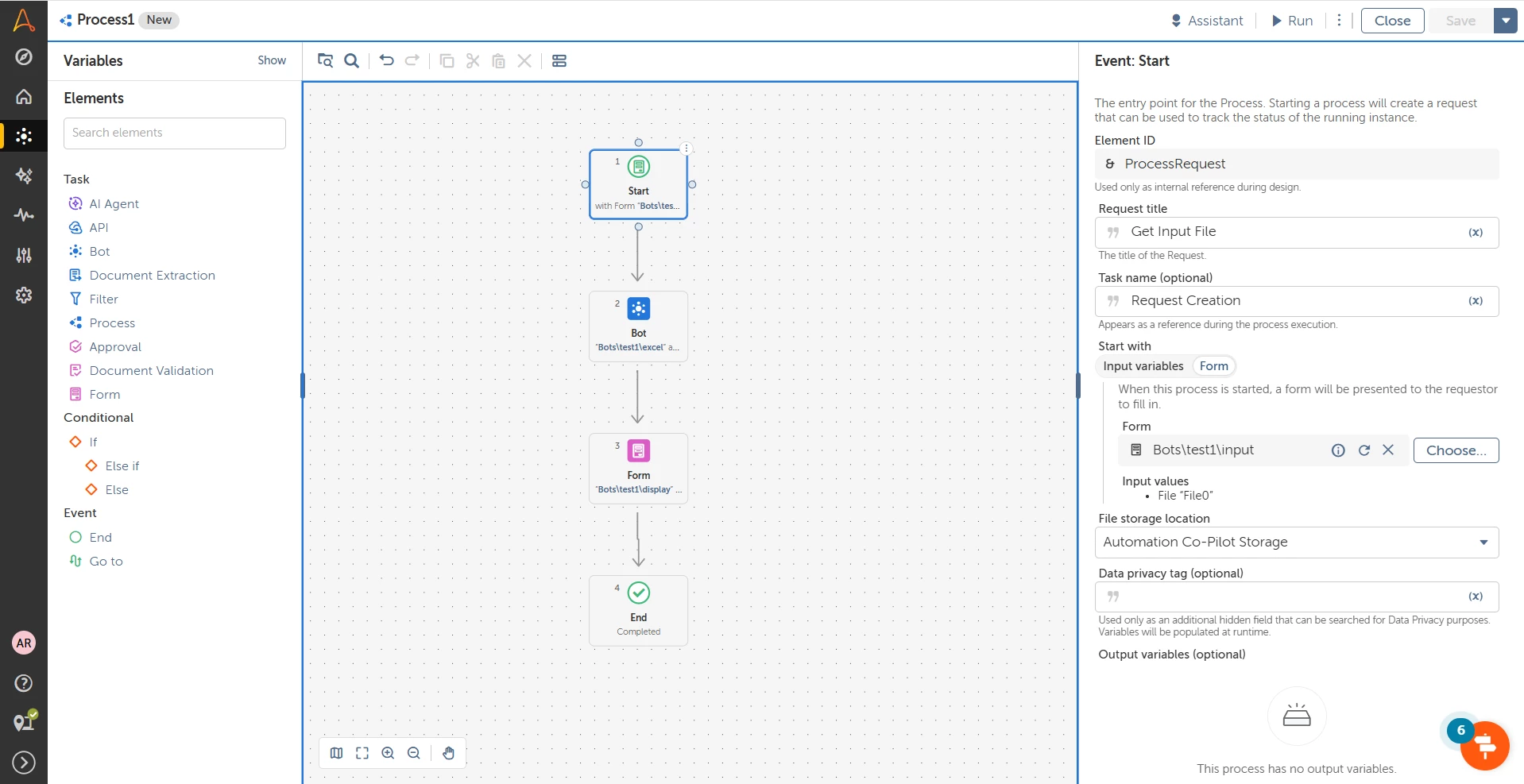Viewport: 1524px width, 784px height.
Task: Select Document Extraction element
Action: tap(142, 276)
